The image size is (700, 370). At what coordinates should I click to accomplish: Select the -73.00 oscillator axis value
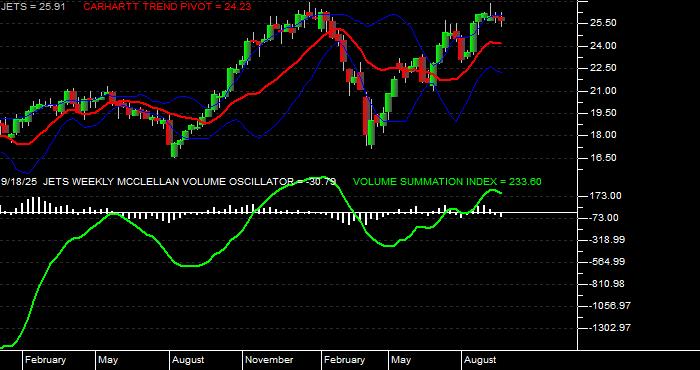coord(604,218)
